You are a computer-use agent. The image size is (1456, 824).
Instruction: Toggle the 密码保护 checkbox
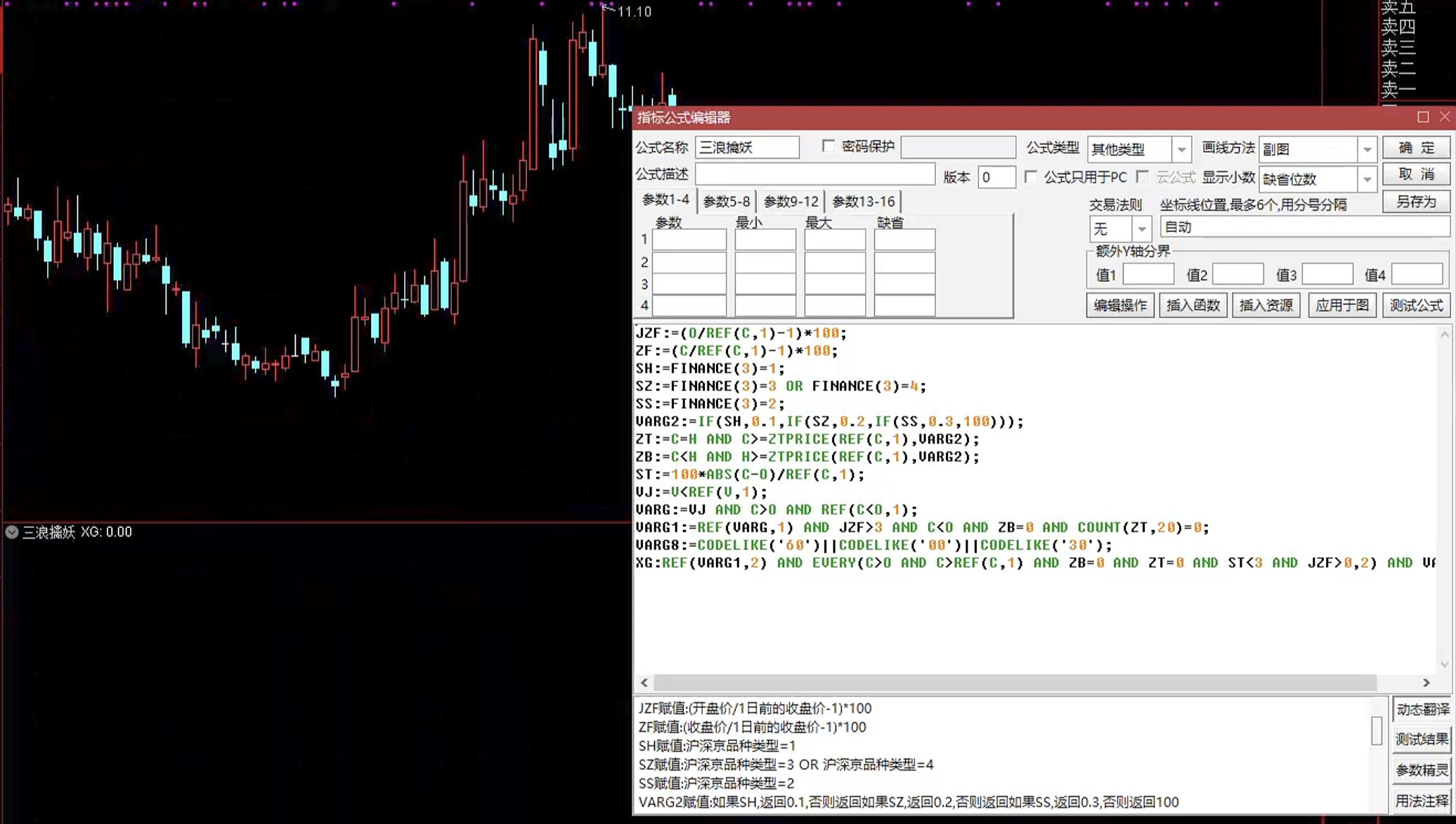point(828,146)
